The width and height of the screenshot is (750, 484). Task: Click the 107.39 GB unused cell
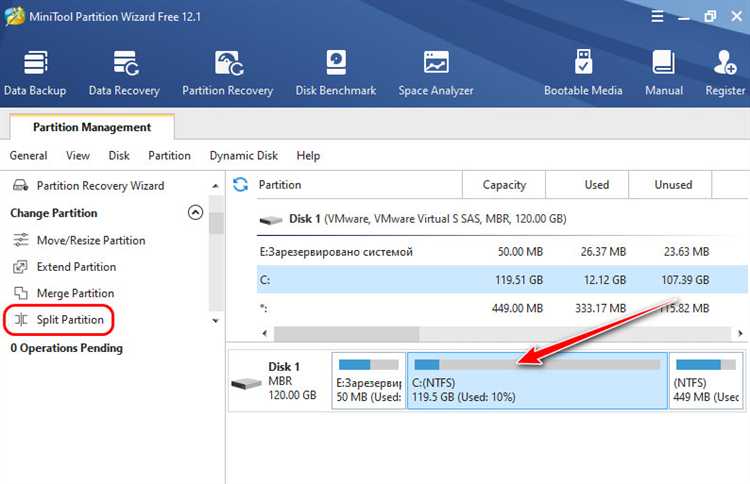(x=685, y=280)
